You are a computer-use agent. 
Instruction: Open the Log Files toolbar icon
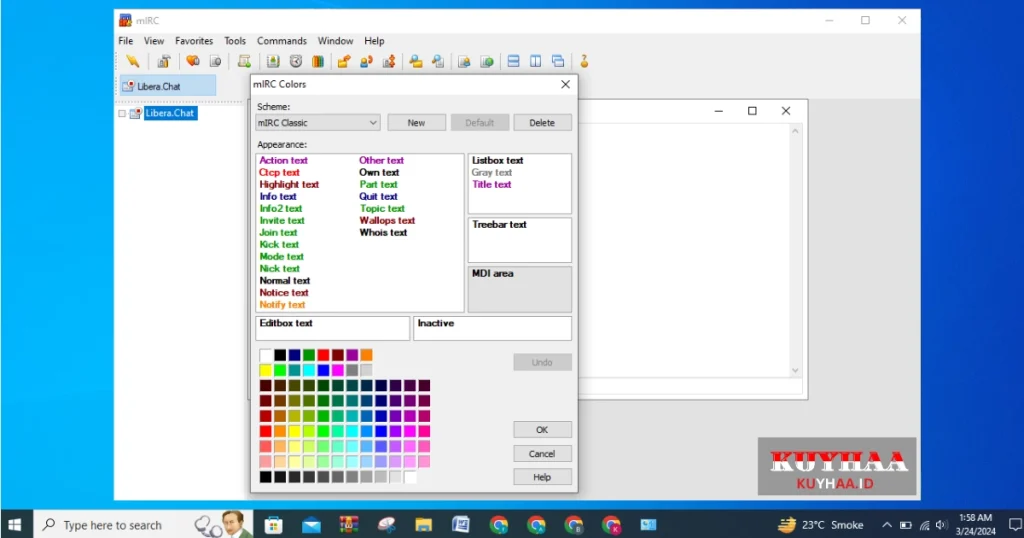(438, 61)
